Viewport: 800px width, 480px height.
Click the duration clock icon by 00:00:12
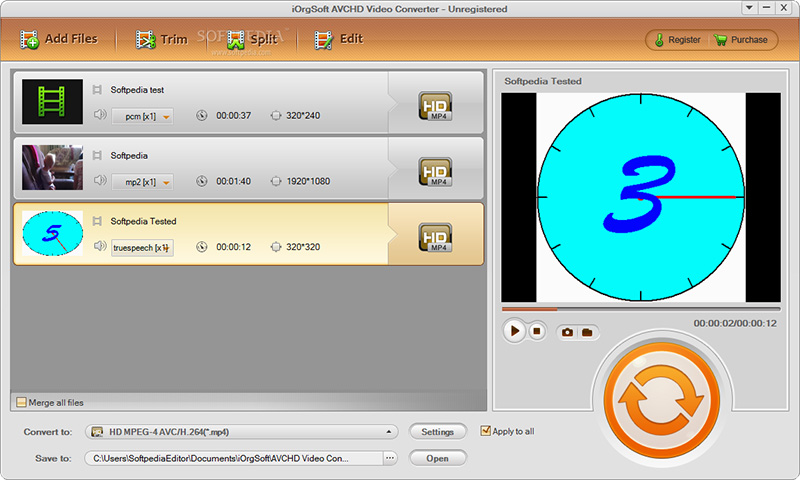pyautogui.click(x=202, y=247)
